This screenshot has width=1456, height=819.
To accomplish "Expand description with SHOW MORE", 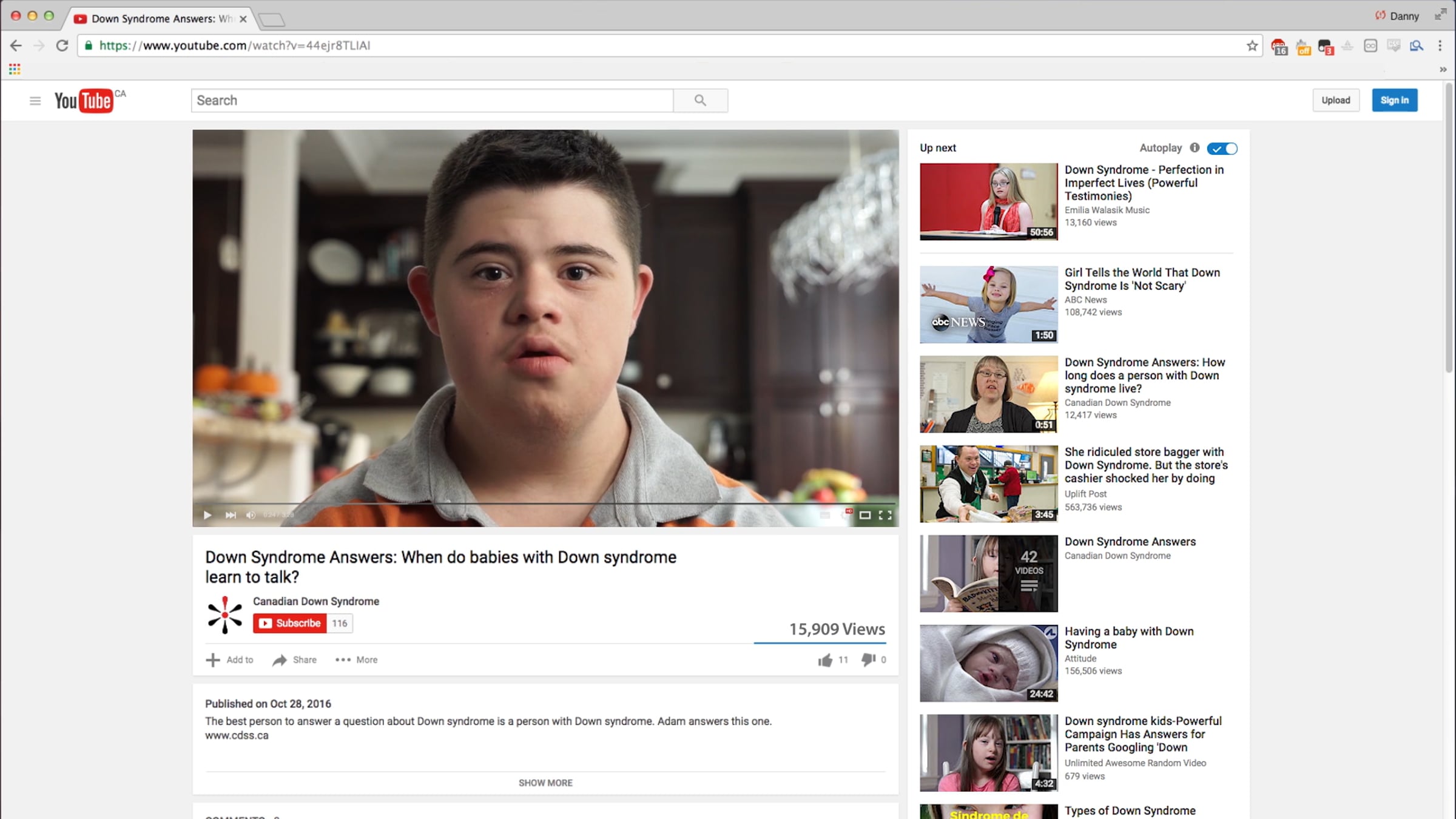I will coord(545,783).
